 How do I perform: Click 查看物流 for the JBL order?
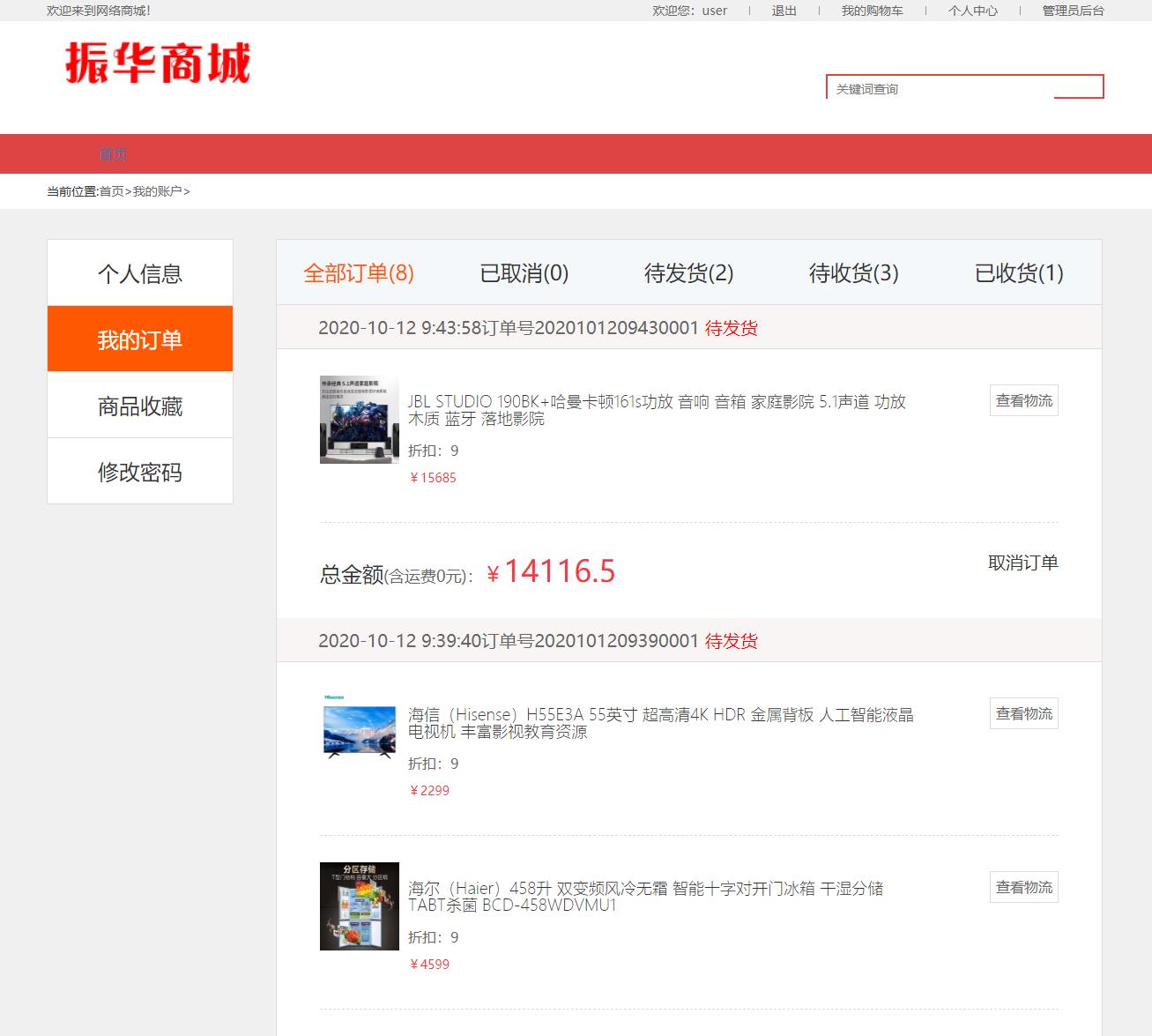click(x=1023, y=399)
